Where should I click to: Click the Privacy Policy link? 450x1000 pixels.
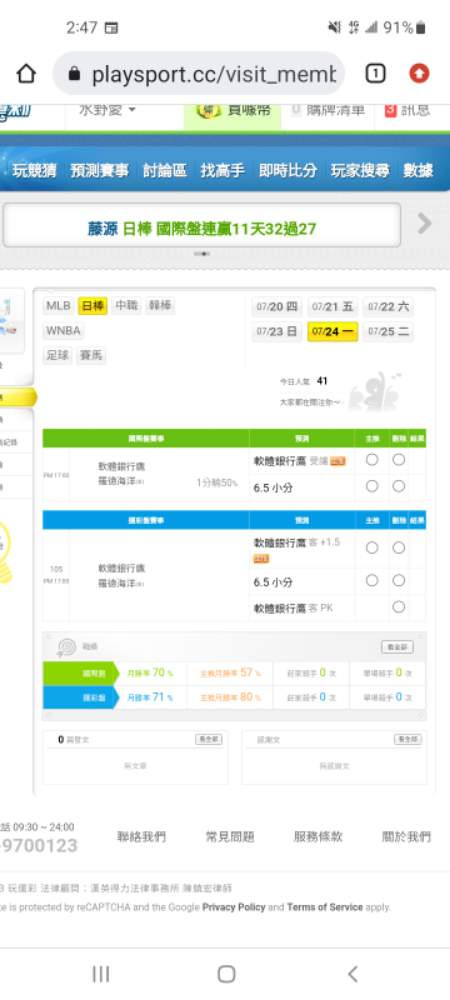[233, 907]
